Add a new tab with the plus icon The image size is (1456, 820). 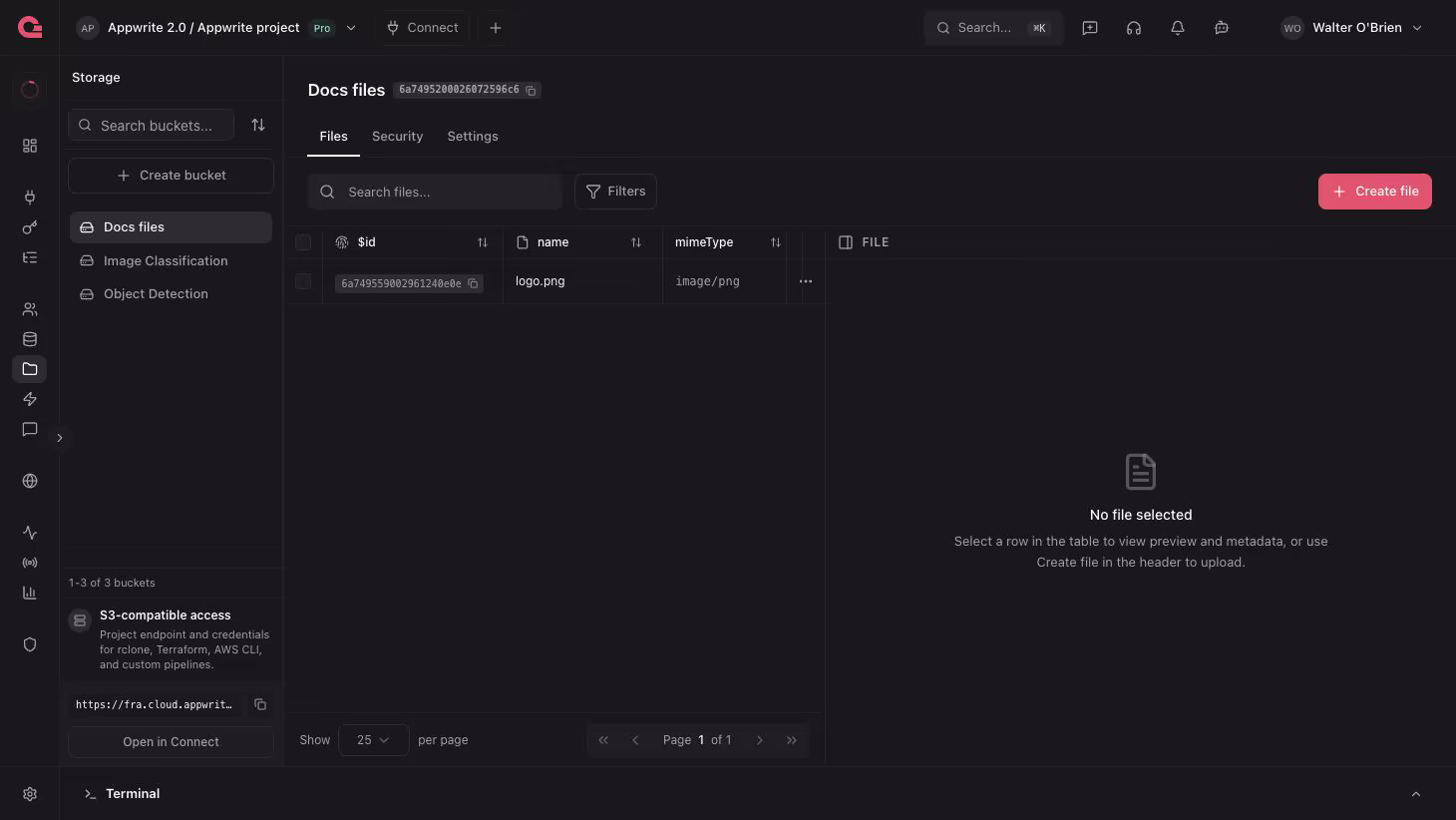(x=496, y=28)
